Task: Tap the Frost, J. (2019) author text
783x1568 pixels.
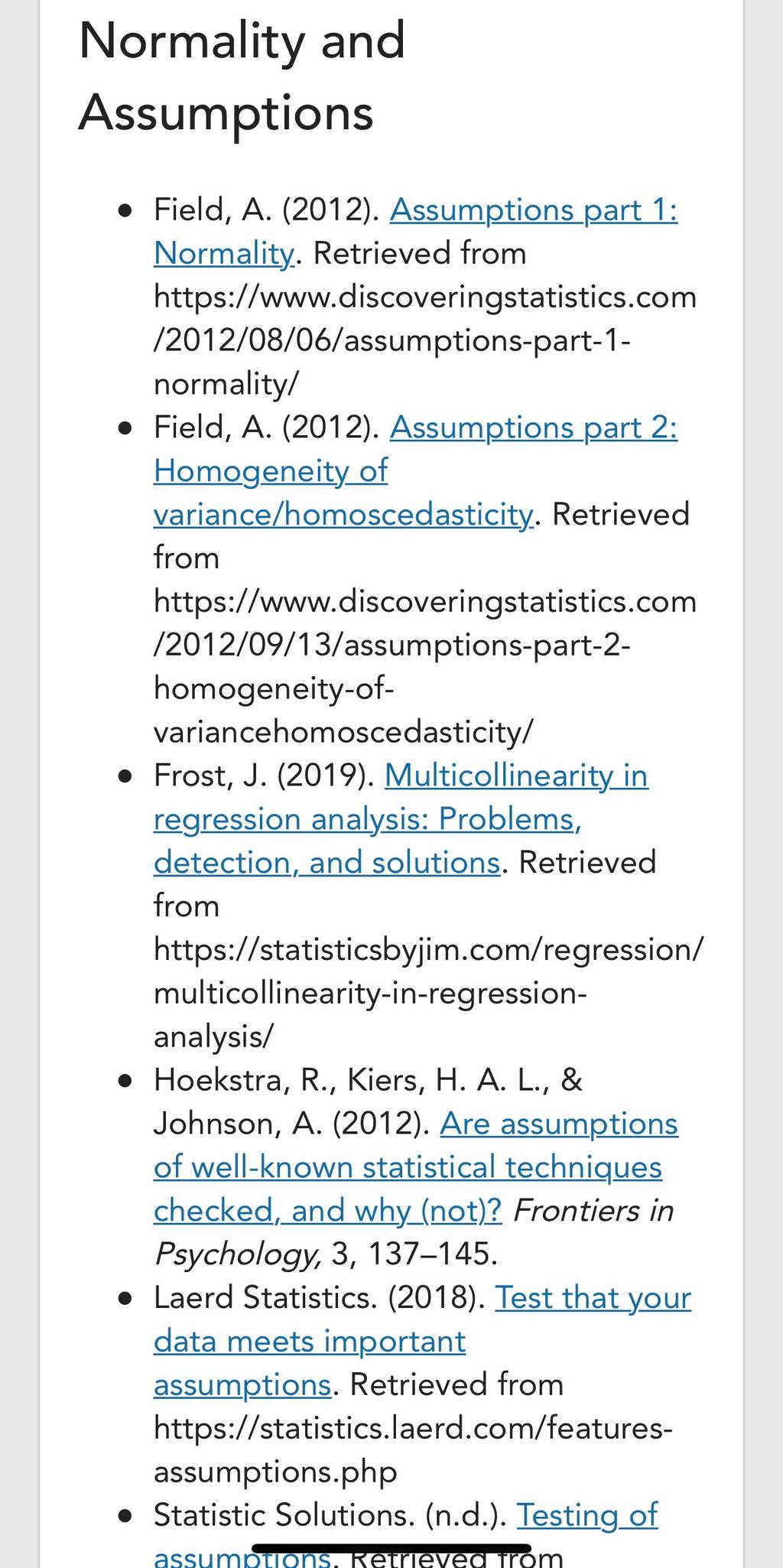Action: click(x=264, y=776)
